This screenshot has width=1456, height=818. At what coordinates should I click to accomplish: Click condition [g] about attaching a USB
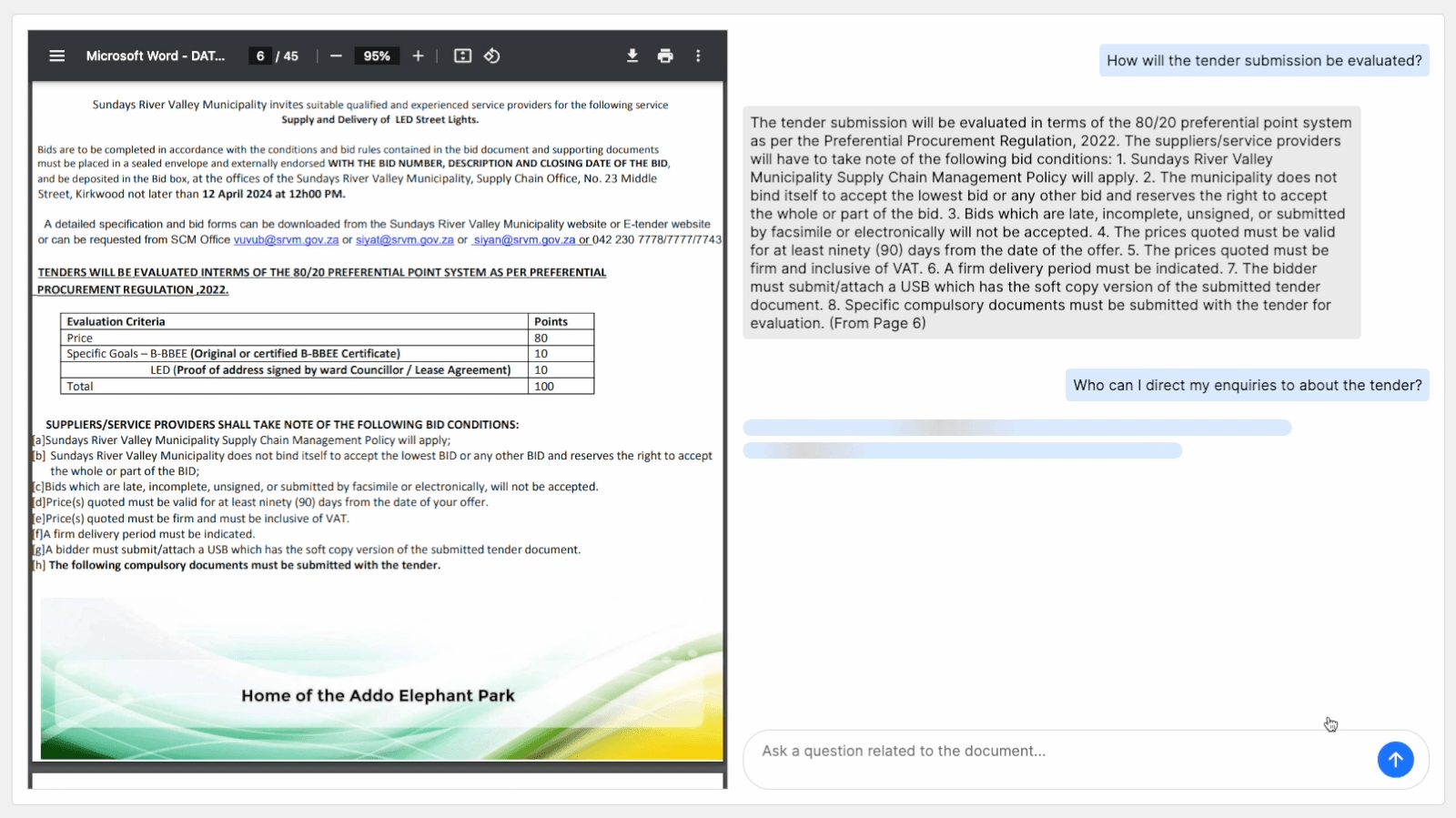point(307,550)
